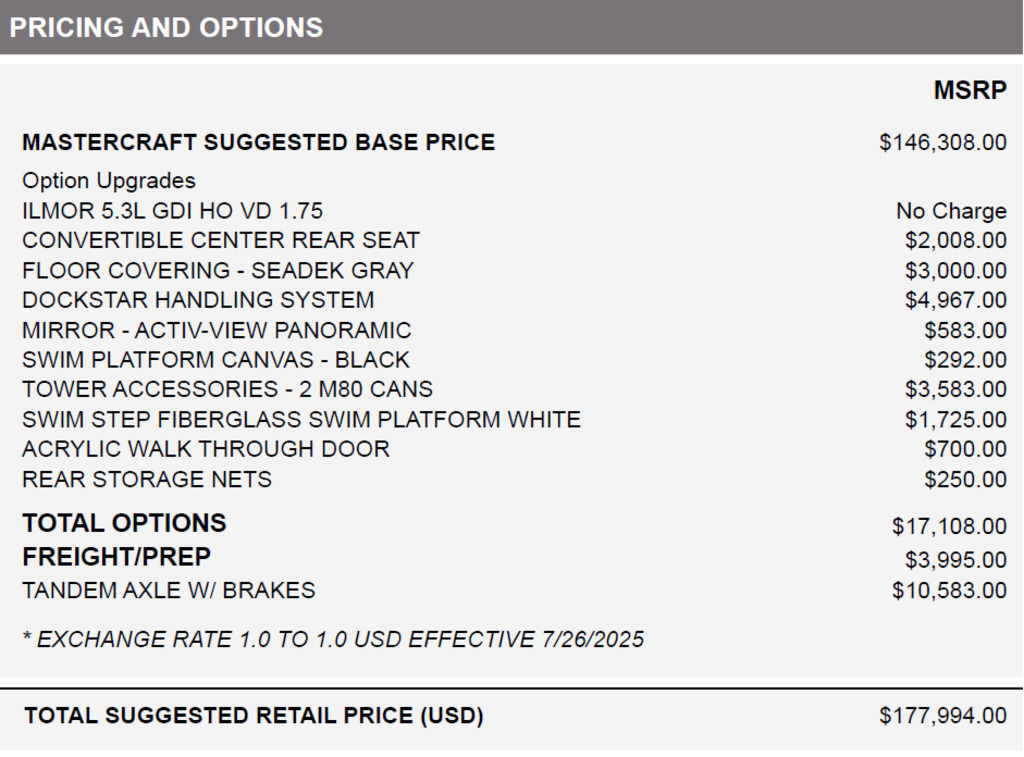Select the DockStar Handling System option
1024x757 pixels.
pyautogui.click(x=198, y=300)
